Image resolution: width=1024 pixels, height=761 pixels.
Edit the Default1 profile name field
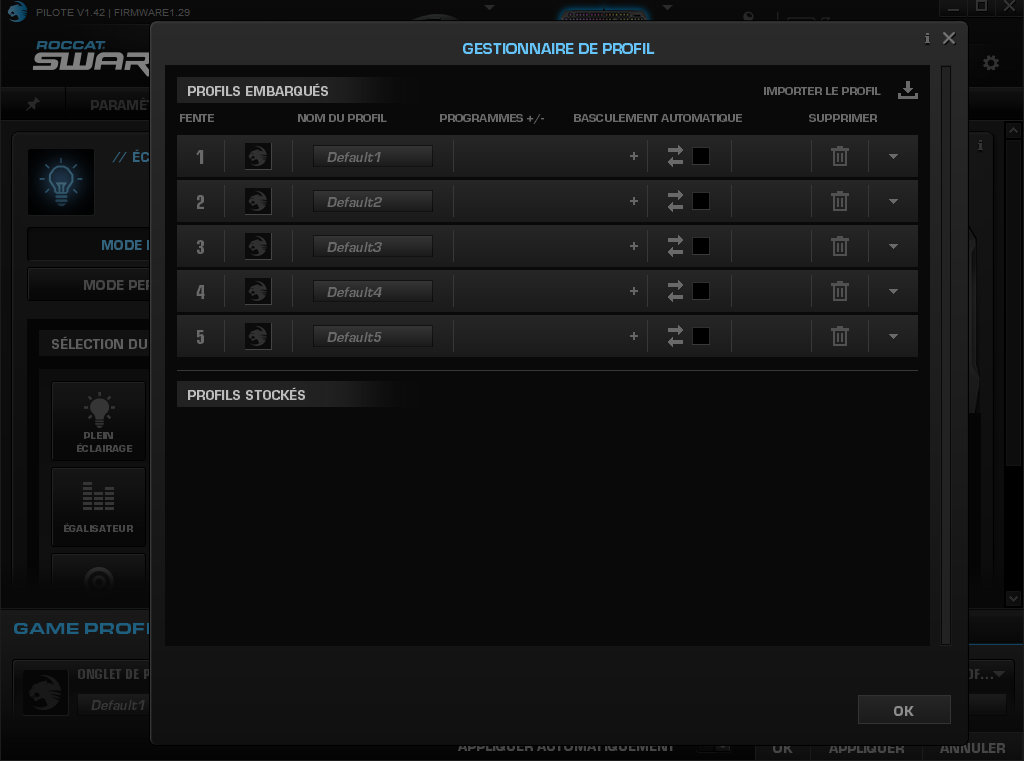[373, 157]
